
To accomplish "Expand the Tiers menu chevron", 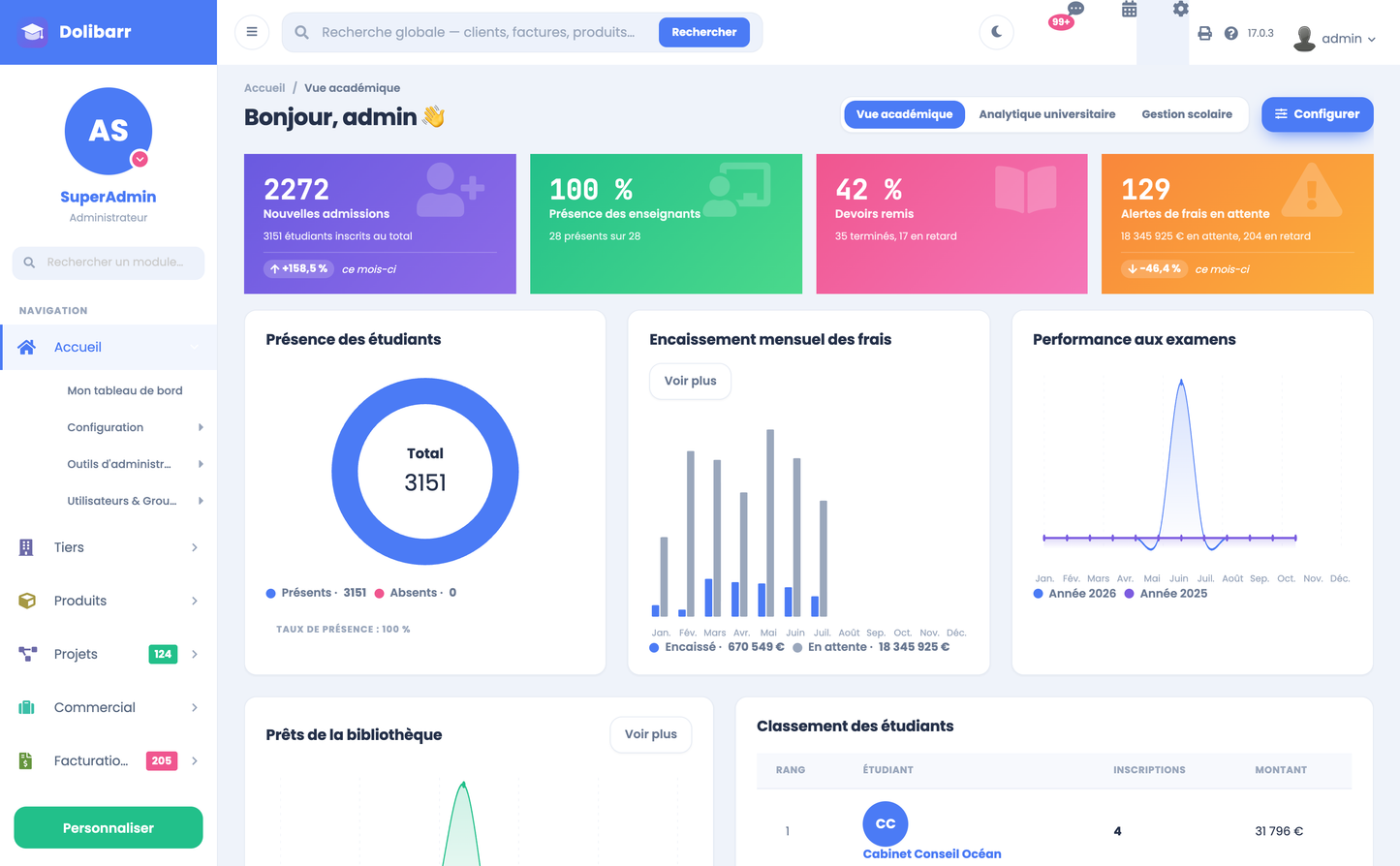I will pyautogui.click(x=195, y=547).
